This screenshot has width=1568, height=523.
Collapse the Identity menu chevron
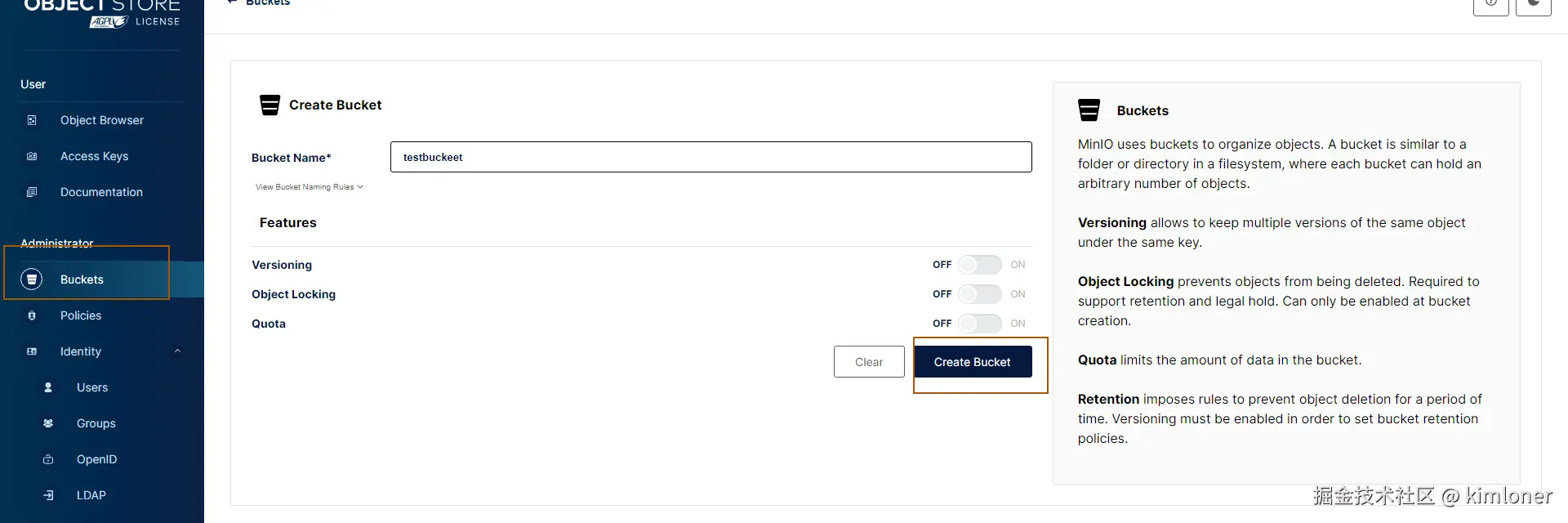pos(177,351)
